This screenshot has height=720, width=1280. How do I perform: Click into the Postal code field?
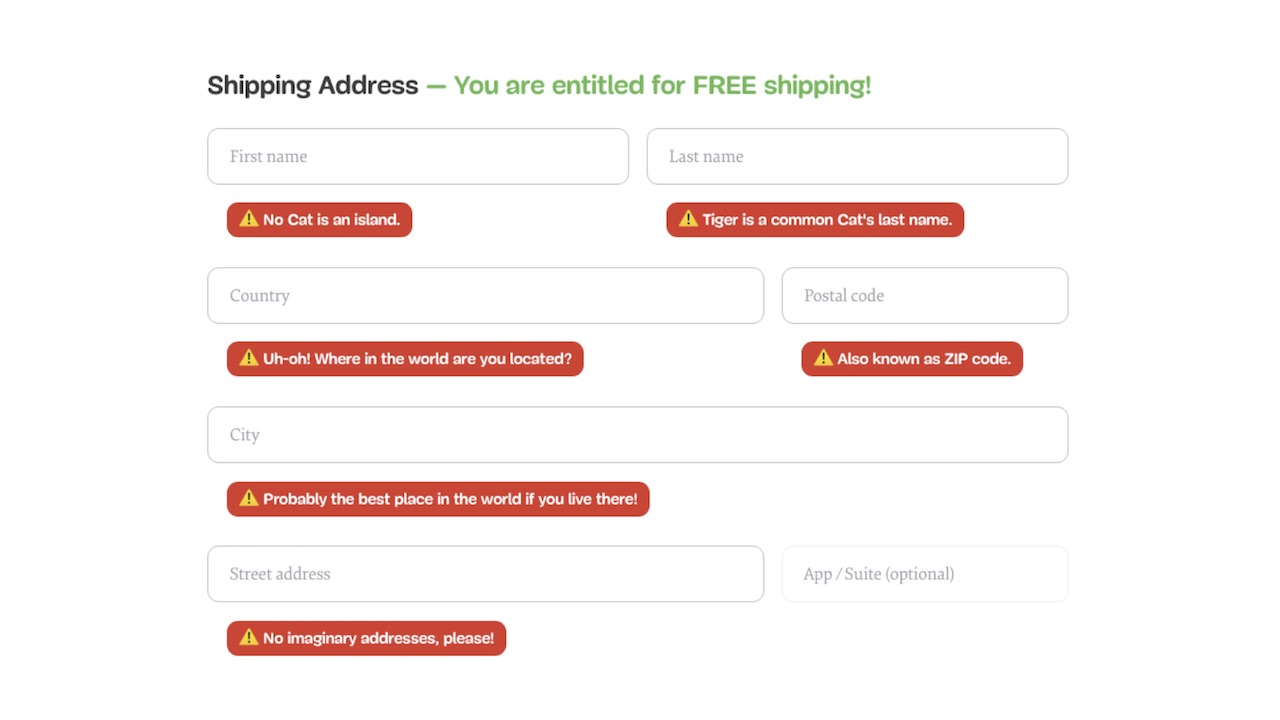pyautogui.click(x=924, y=295)
